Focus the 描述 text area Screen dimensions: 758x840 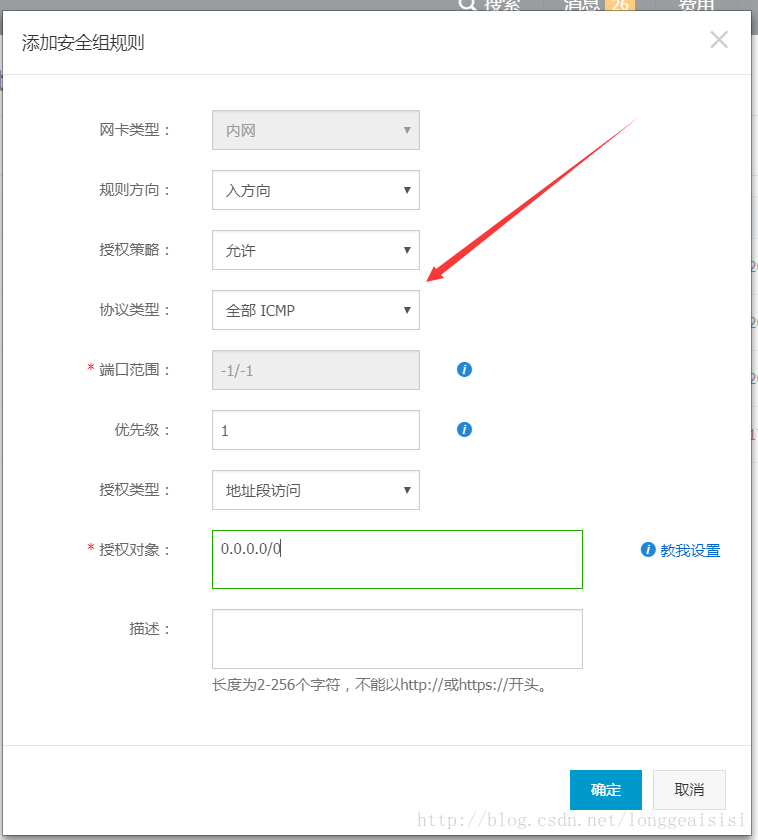pos(397,639)
